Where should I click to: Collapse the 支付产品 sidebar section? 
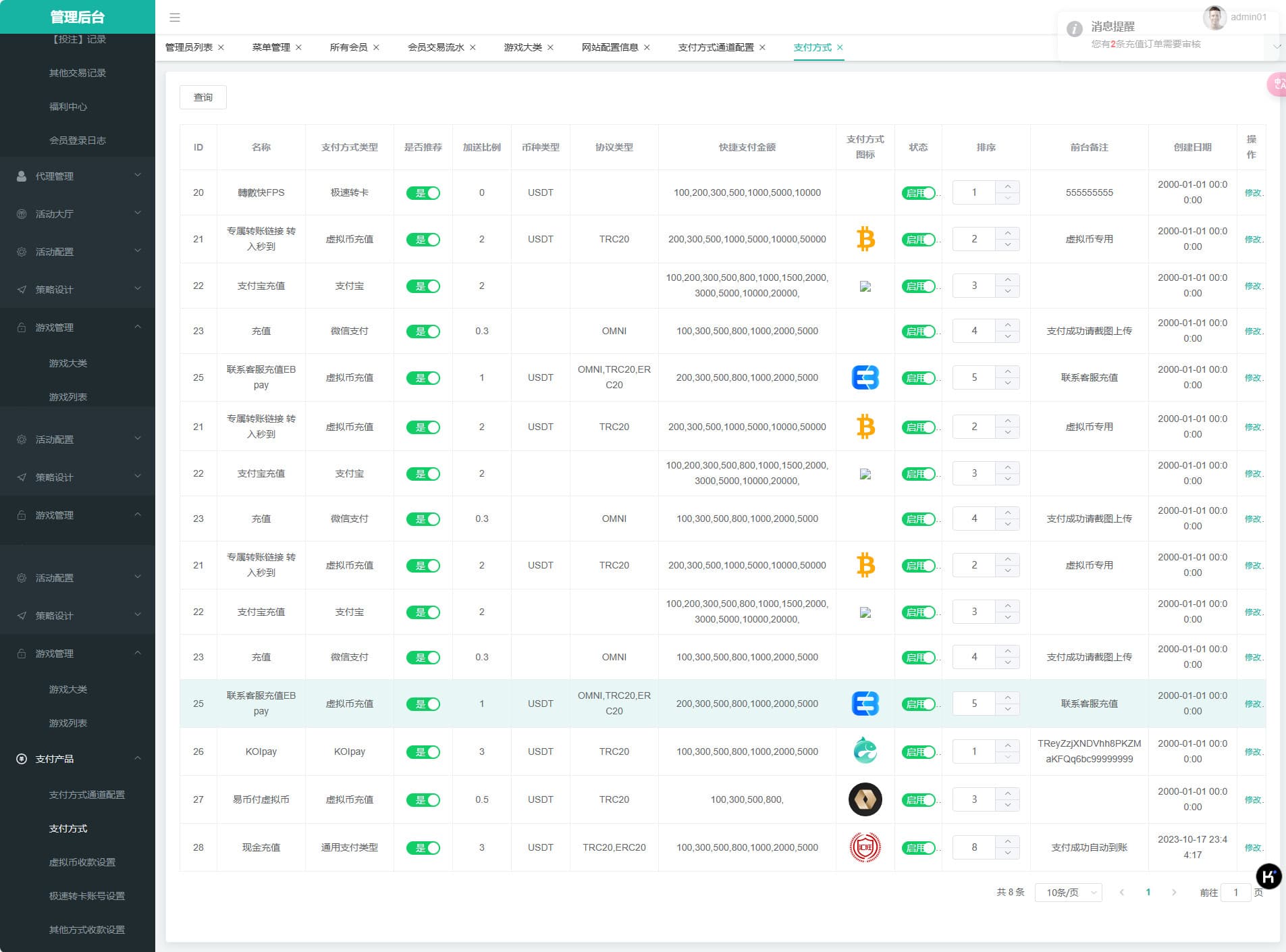tap(78, 759)
